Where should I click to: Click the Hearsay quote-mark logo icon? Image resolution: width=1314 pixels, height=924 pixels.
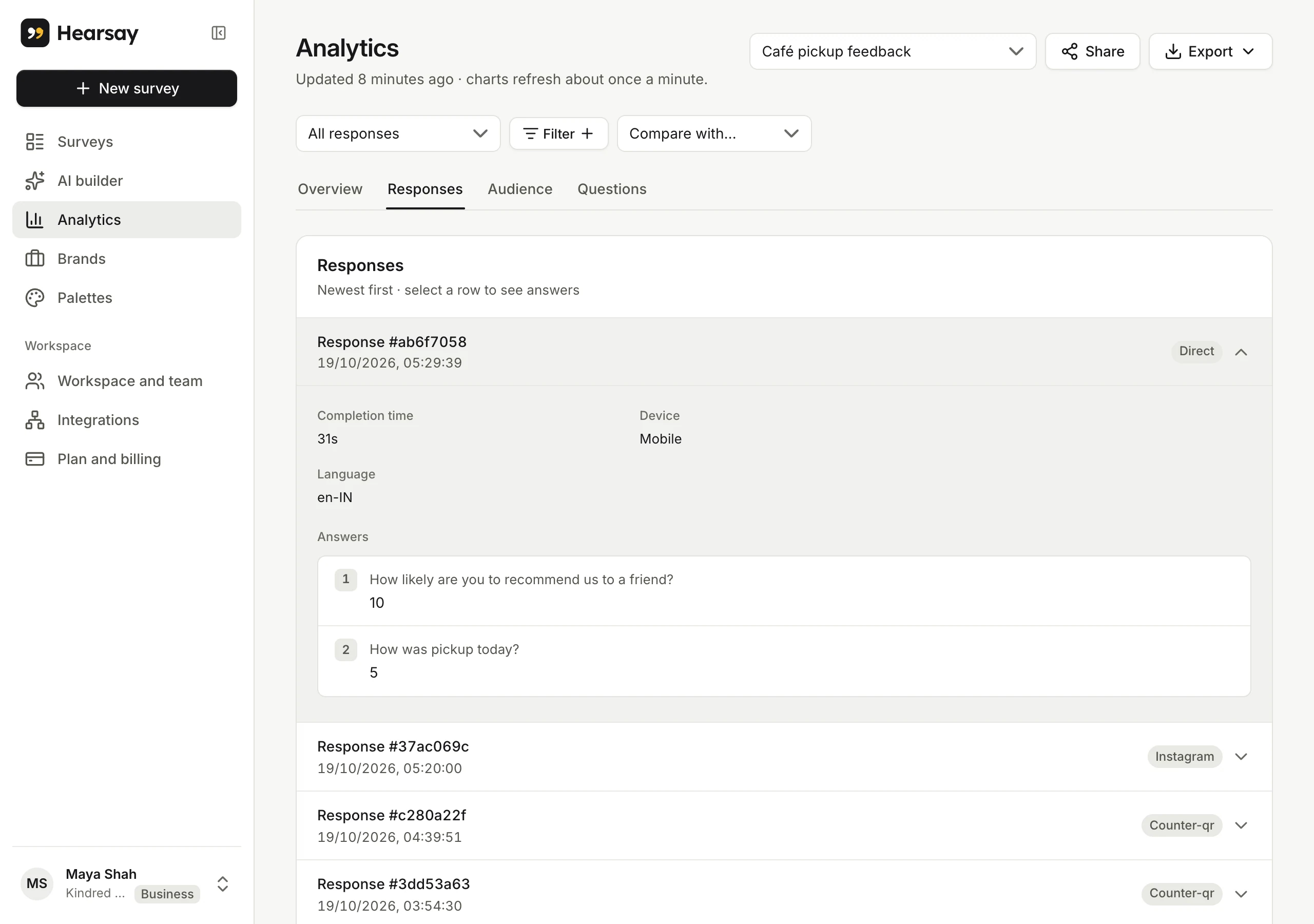(35, 33)
